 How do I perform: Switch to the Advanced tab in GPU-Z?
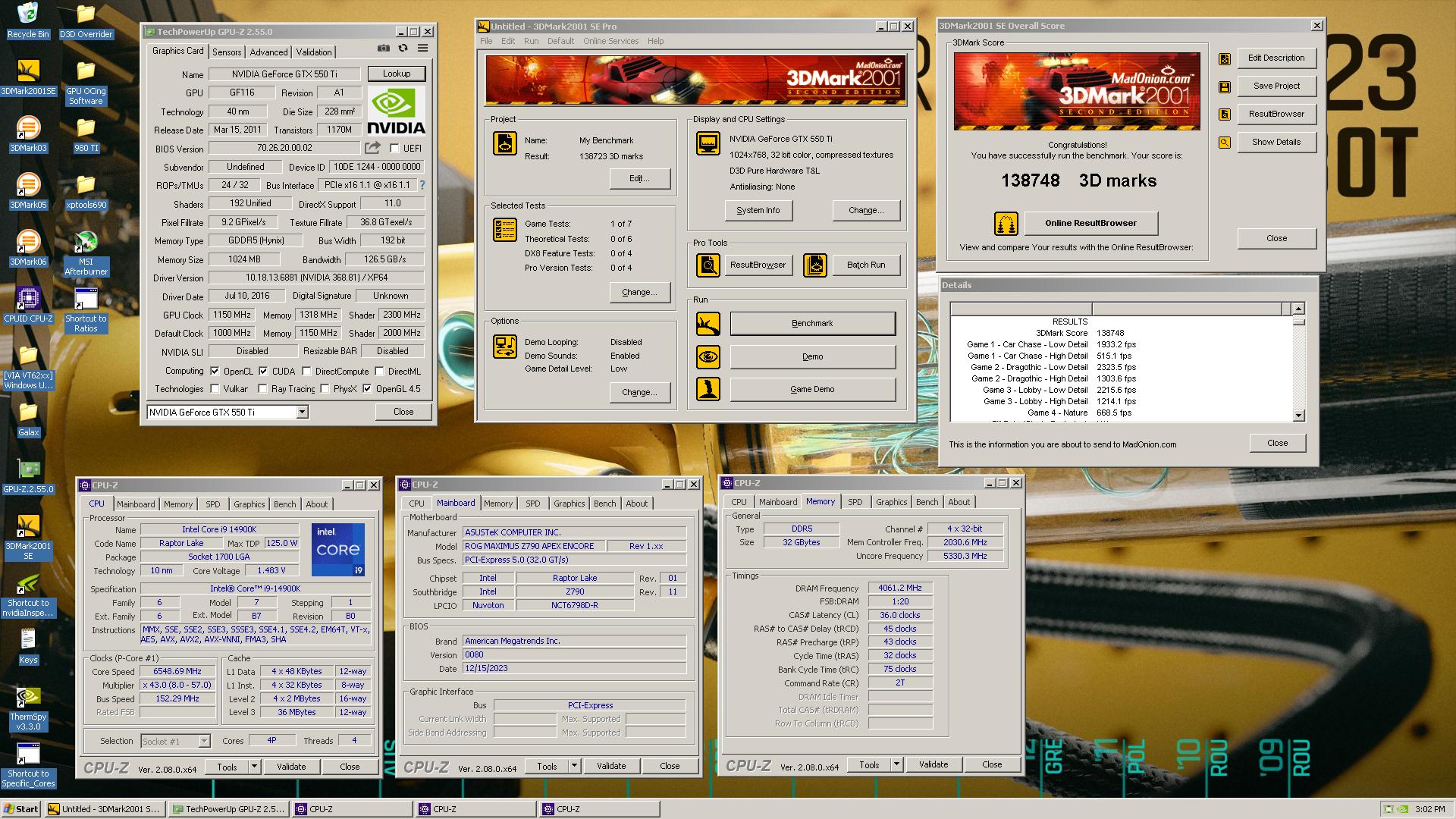click(x=269, y=52)
